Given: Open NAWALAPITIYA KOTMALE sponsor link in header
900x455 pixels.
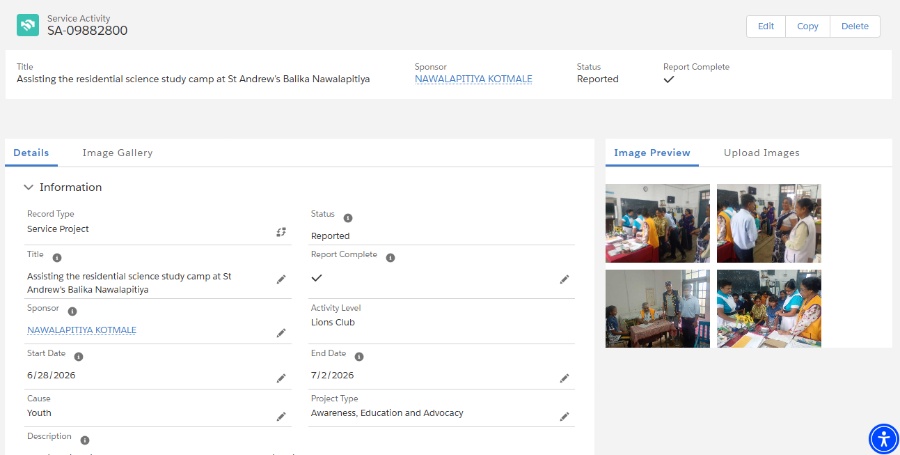Looking at the screenshot, I should click(x=474, y=79).
